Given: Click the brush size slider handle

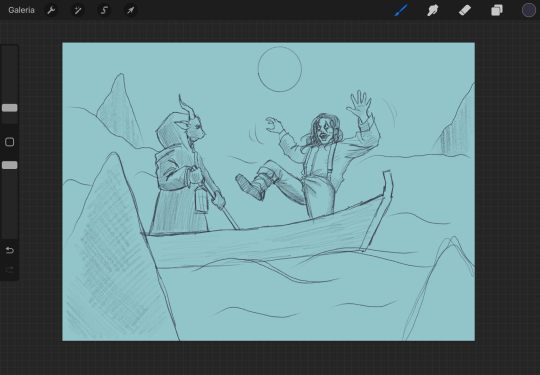Looking at the screenshot, I should (x=10, y=108).
